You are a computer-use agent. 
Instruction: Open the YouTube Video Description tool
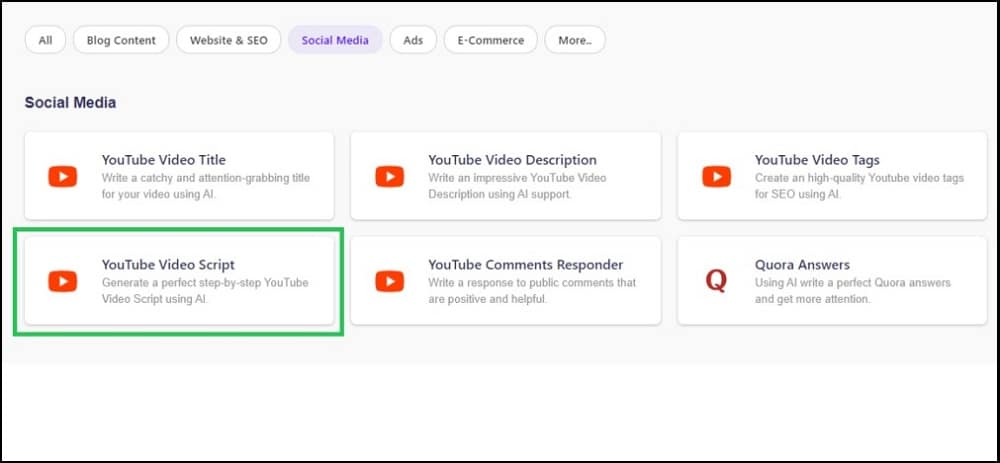pyautogui.click(x=506, y=176)
